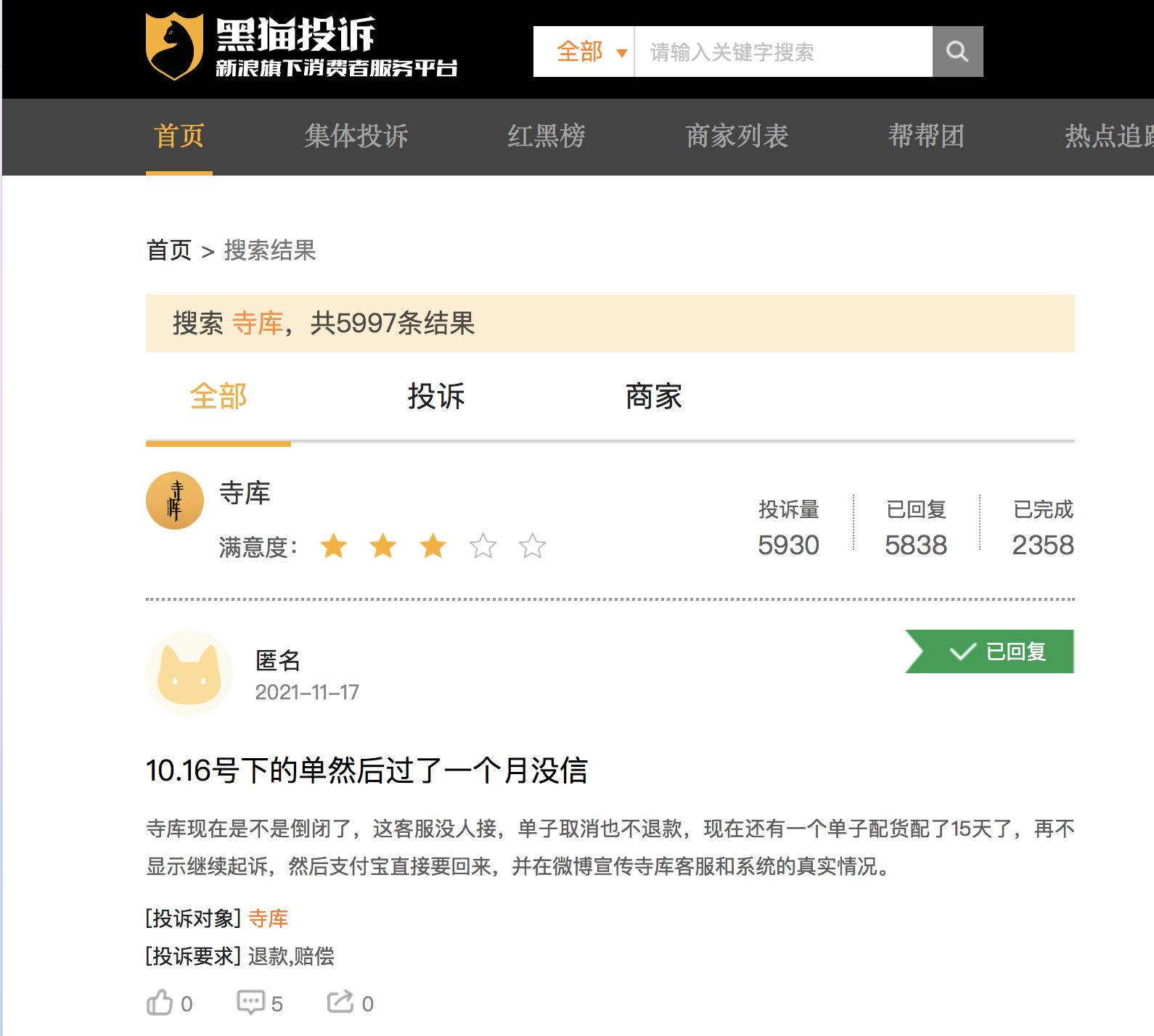Click the green 已回复 status badge
Viewport: 1154px width, 1036px height.
[990, 651]
